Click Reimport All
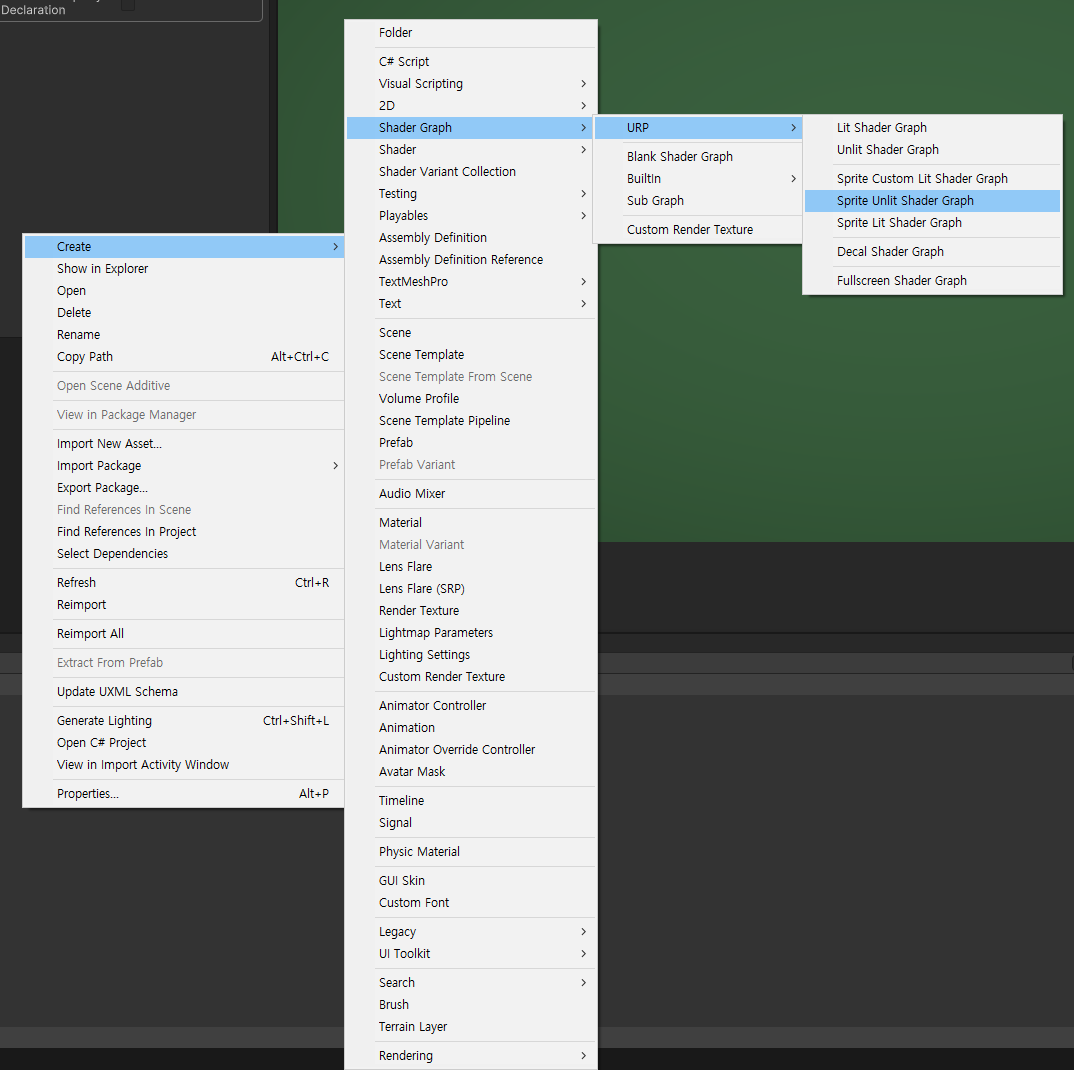 tap(184, 634)
